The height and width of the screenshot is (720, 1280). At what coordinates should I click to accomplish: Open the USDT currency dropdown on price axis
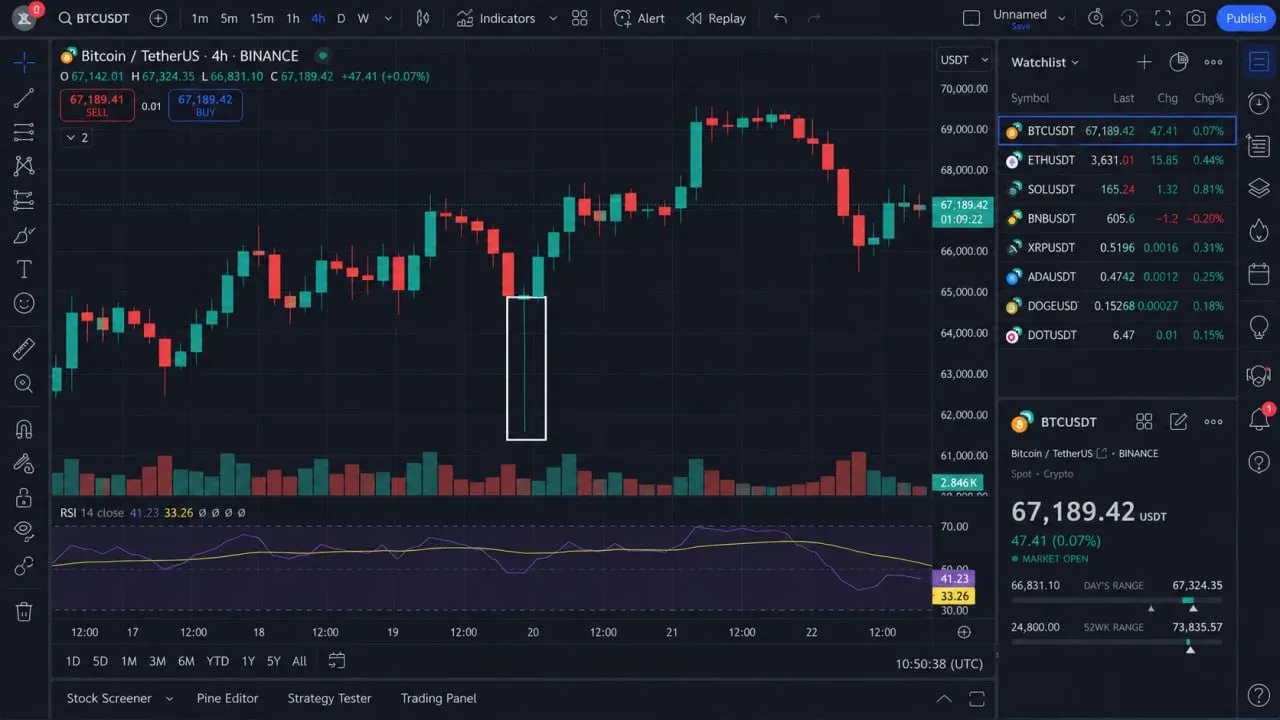(964, 60)
